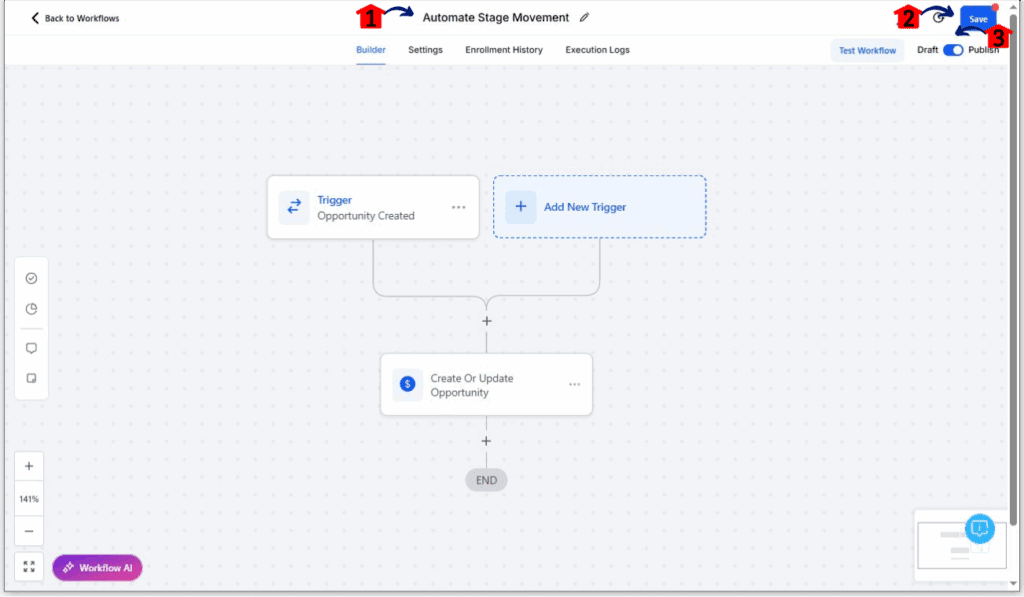Click the Test Workflow button
1024x597 pixels.
click(x=866, y=50)
